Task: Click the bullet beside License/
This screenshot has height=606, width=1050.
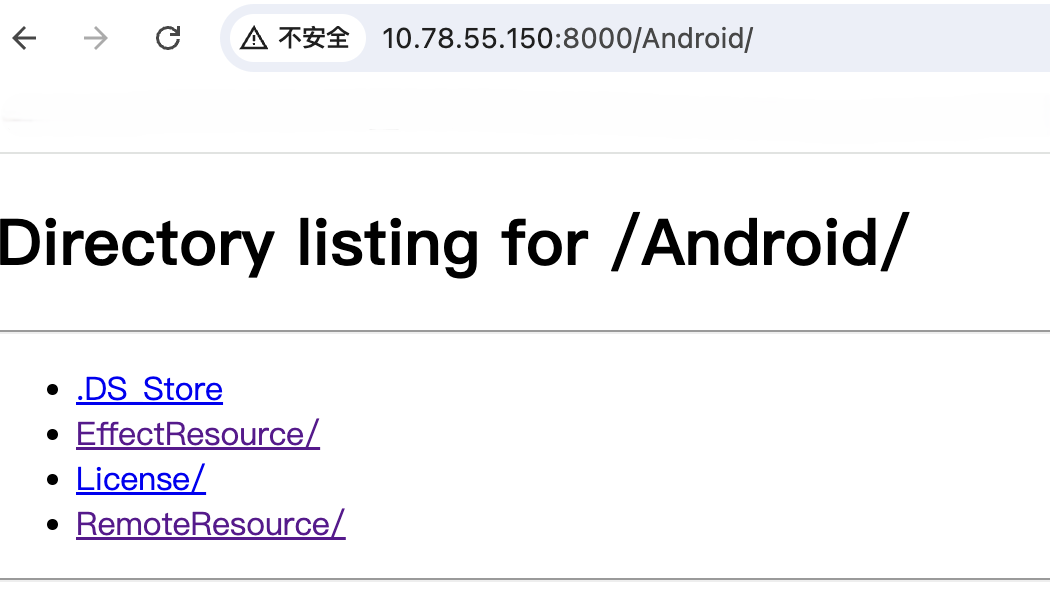Action: (x=53, y=480)
